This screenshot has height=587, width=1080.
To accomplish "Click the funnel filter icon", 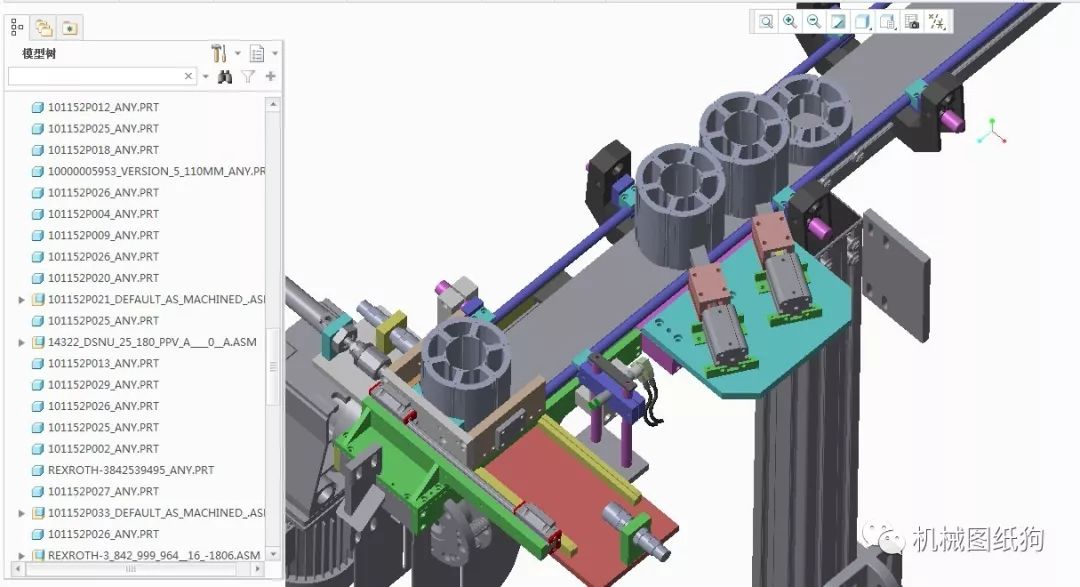I will coord(248,76).
